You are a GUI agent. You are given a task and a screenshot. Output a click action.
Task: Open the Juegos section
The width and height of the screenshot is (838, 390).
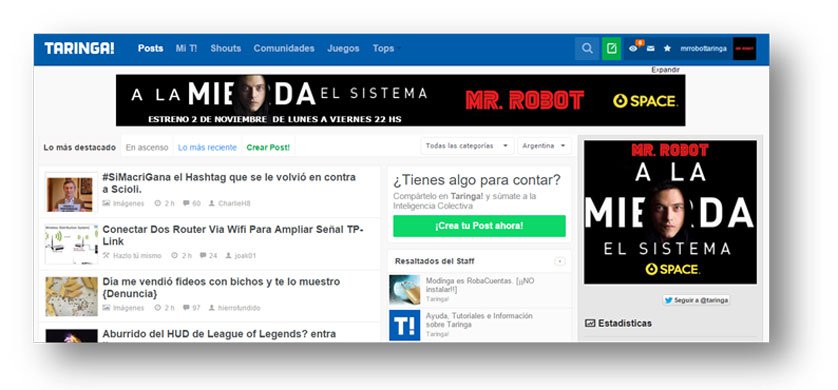coord(343,48)
